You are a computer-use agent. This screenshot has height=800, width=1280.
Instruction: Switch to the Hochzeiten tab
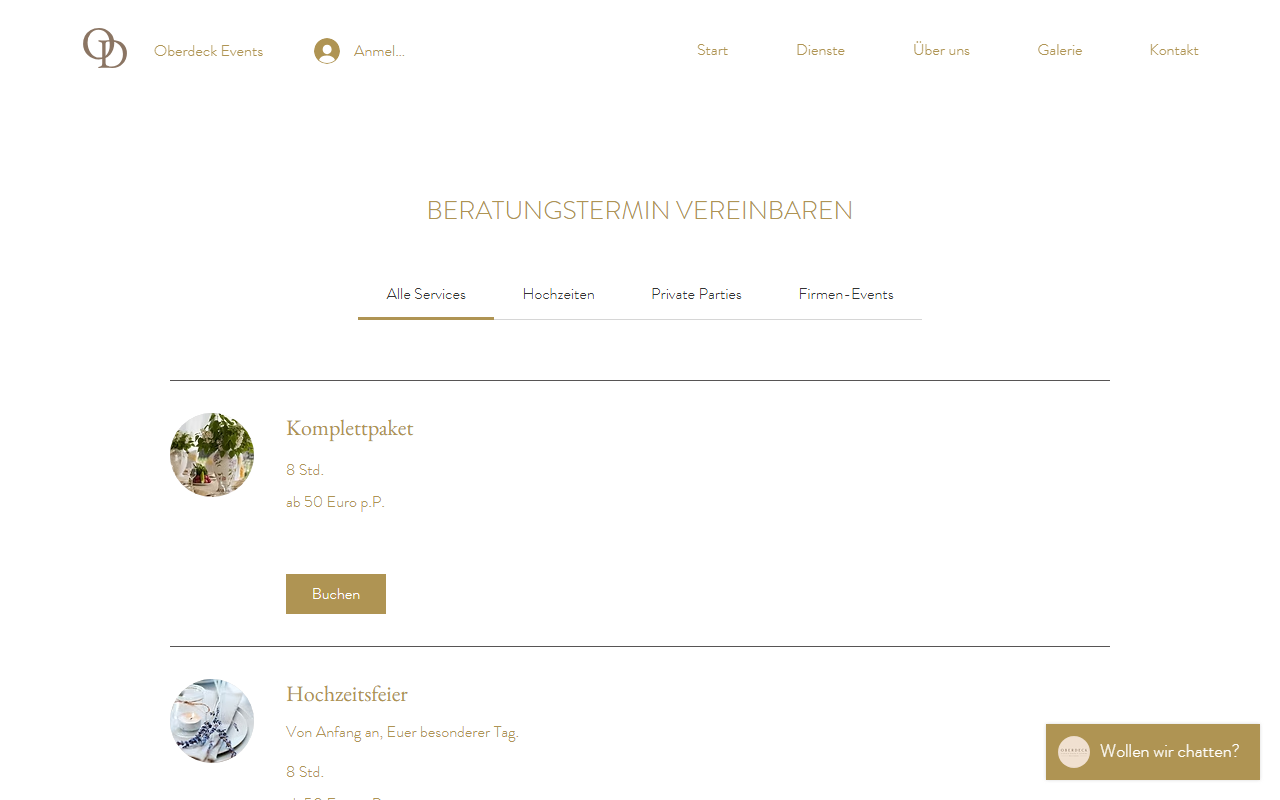coord(558,295)
